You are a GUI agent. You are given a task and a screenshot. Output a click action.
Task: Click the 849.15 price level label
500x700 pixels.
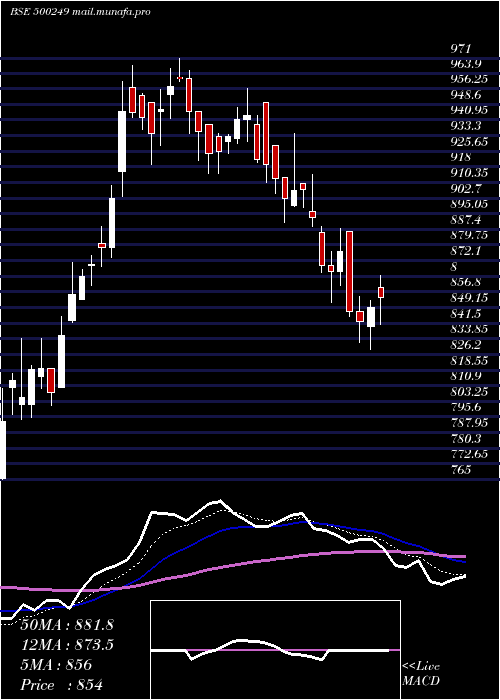tap(468, 297)
